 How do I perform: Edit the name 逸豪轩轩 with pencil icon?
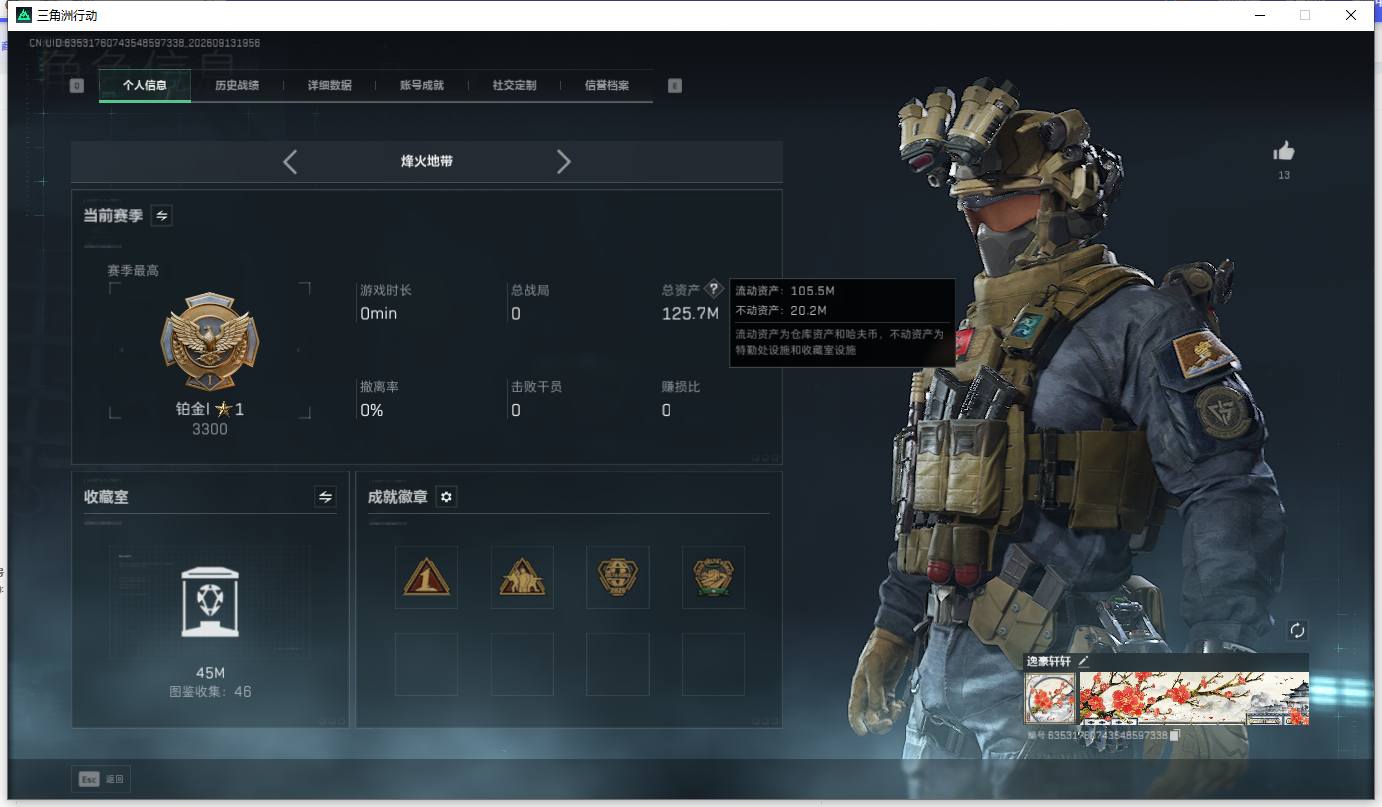click(x=1083, y=661)
